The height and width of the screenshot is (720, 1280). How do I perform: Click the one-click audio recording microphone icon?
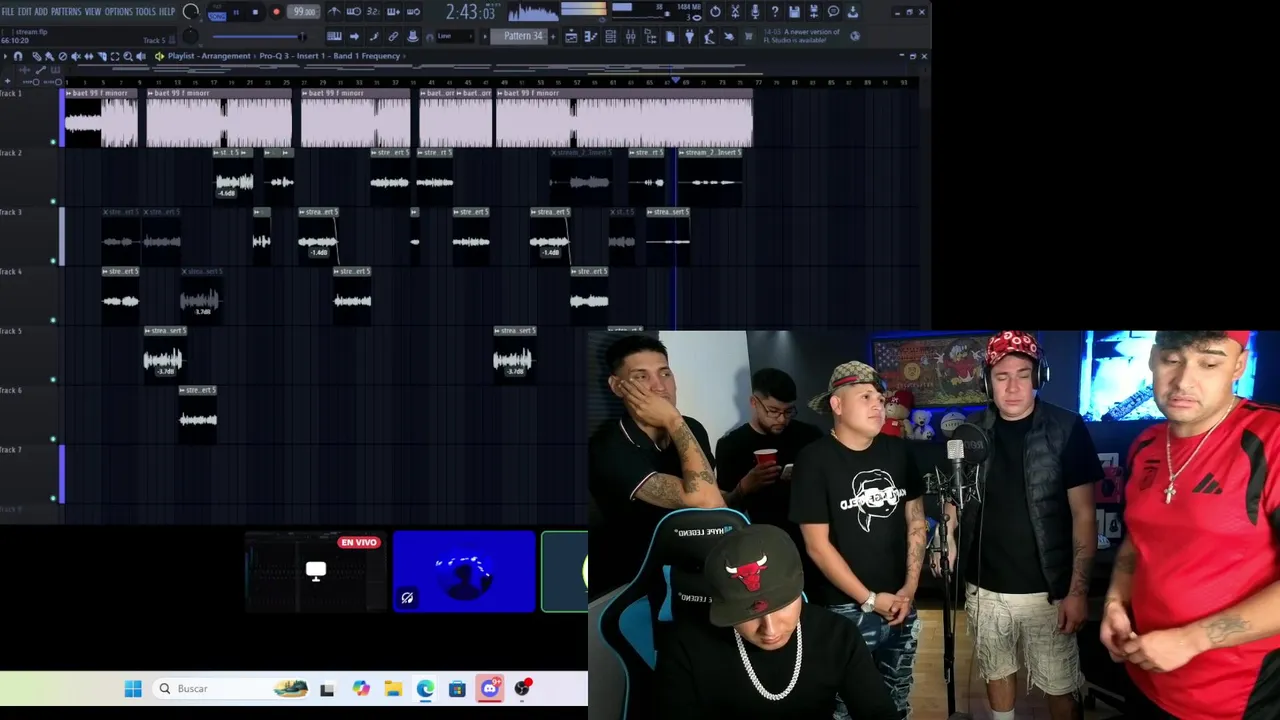click(x=755, y=12)
